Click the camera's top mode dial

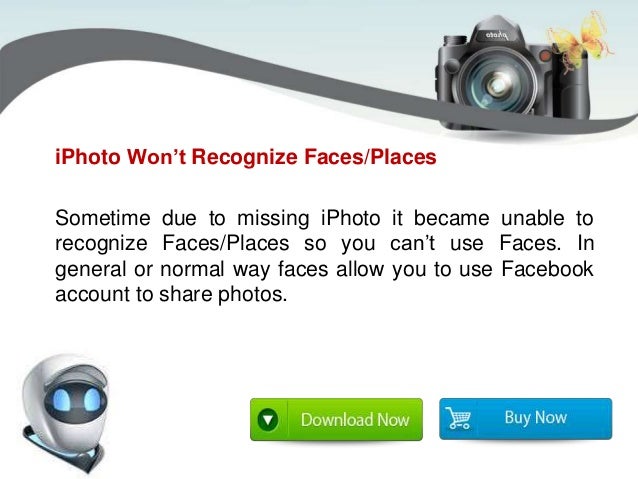(x=454, y=41)
